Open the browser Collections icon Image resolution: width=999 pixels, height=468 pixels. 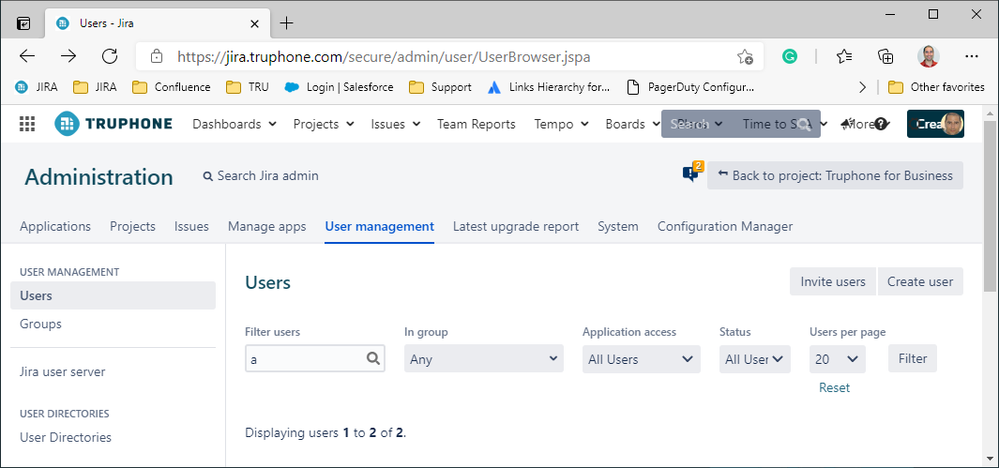(x=886, y=57)
